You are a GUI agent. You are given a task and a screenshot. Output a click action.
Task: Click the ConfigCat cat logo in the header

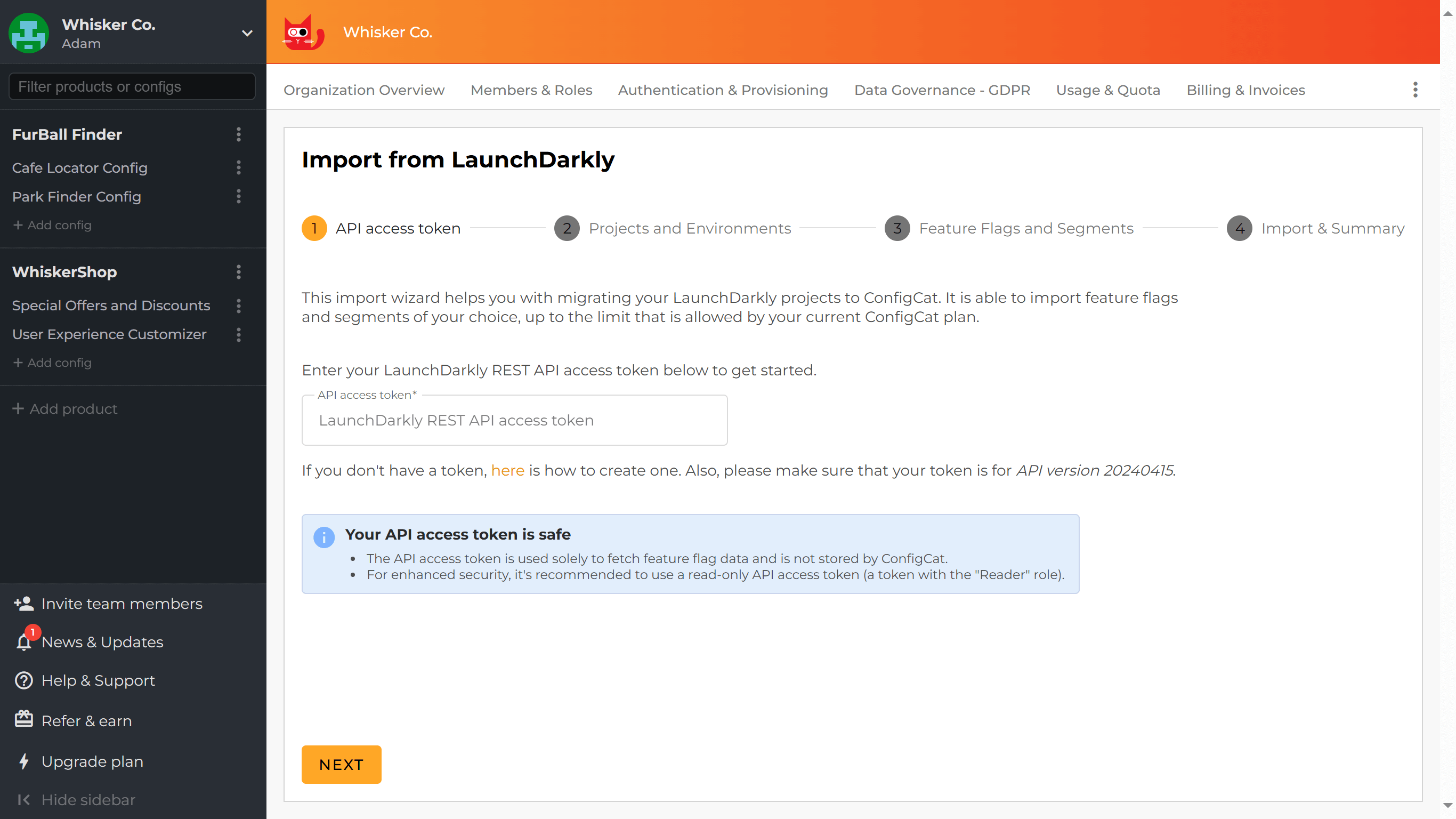pyautogui.click(x=304, y=32)
